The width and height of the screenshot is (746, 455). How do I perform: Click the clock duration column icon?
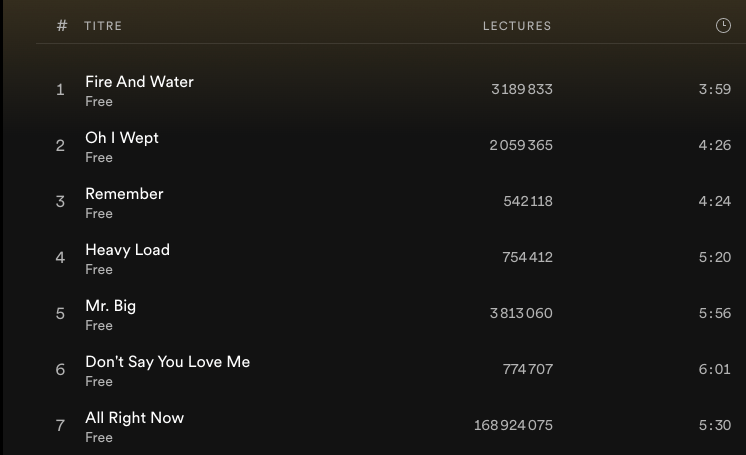(723, 26)
